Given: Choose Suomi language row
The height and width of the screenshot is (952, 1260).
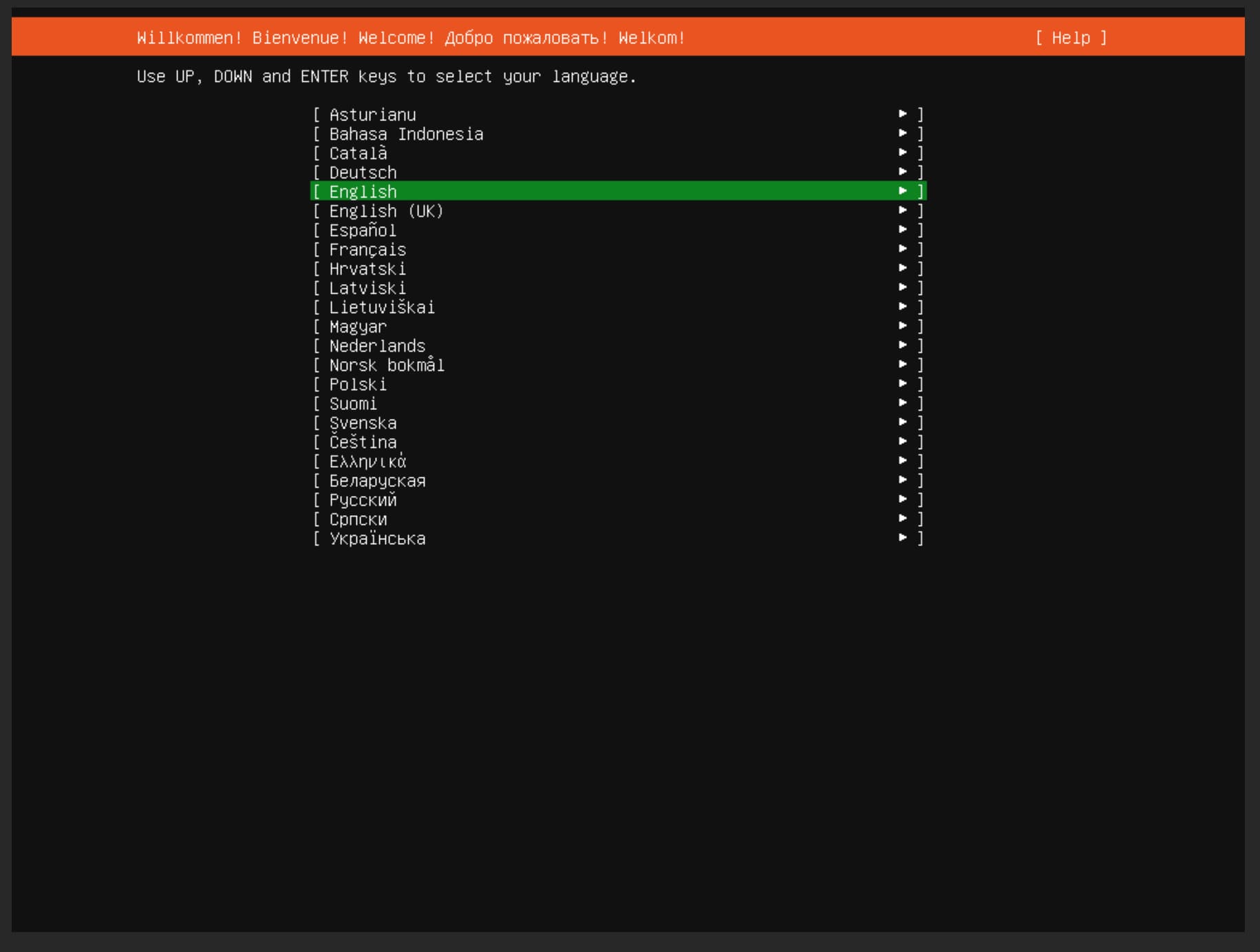Looking at the screenshot, I should pyautogui.click(x=618, y=403).
